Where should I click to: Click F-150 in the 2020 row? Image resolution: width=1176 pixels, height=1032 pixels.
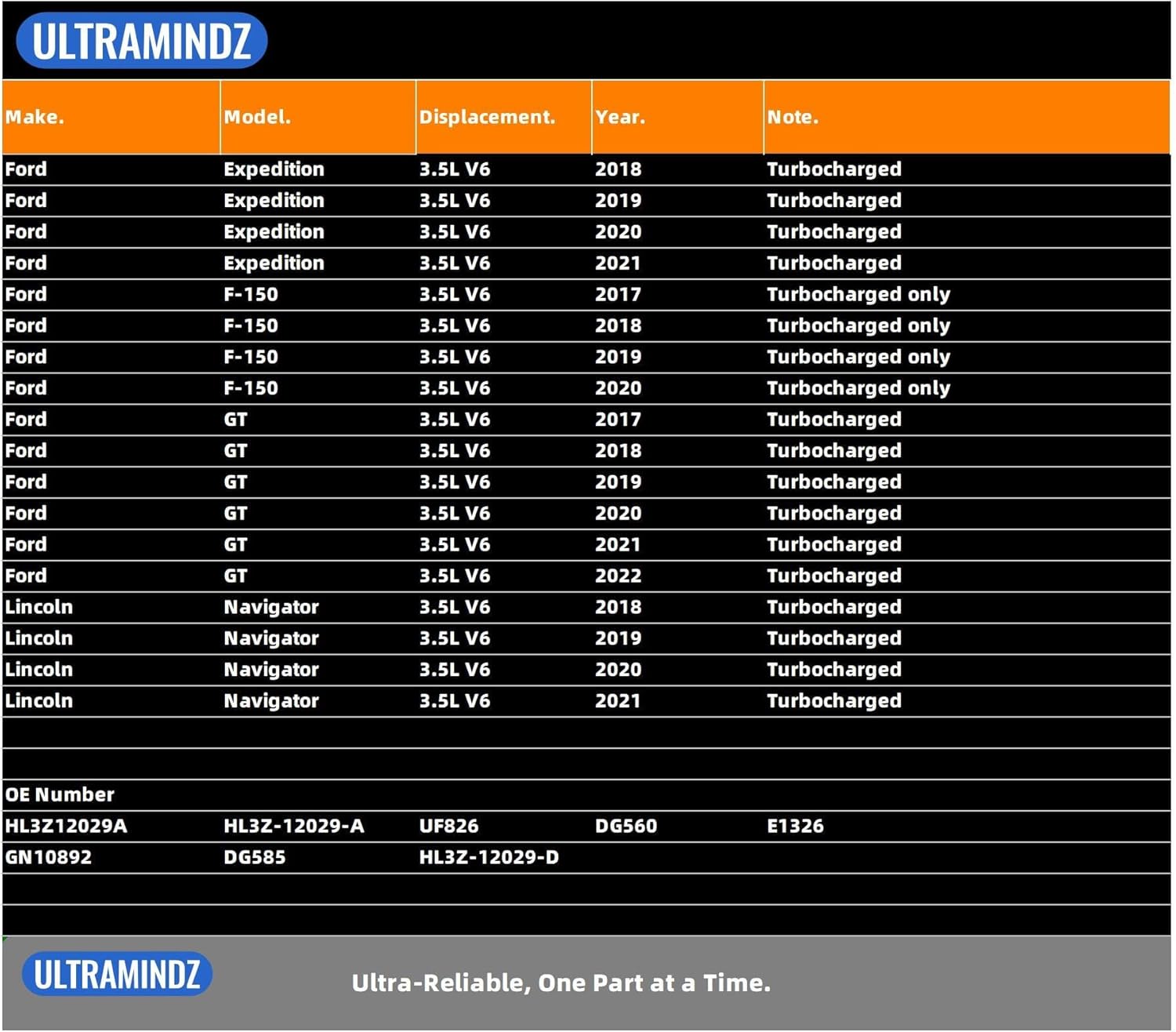(x=251, y=389)
